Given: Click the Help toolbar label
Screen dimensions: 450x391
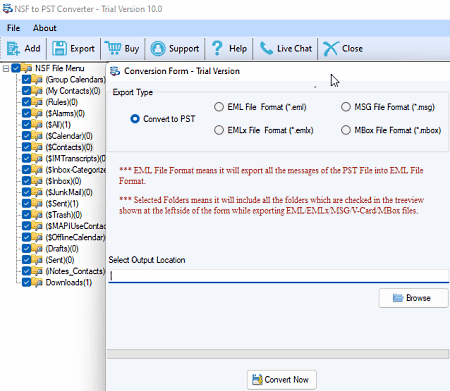Looking at the screenshot, I should [238, 49].
